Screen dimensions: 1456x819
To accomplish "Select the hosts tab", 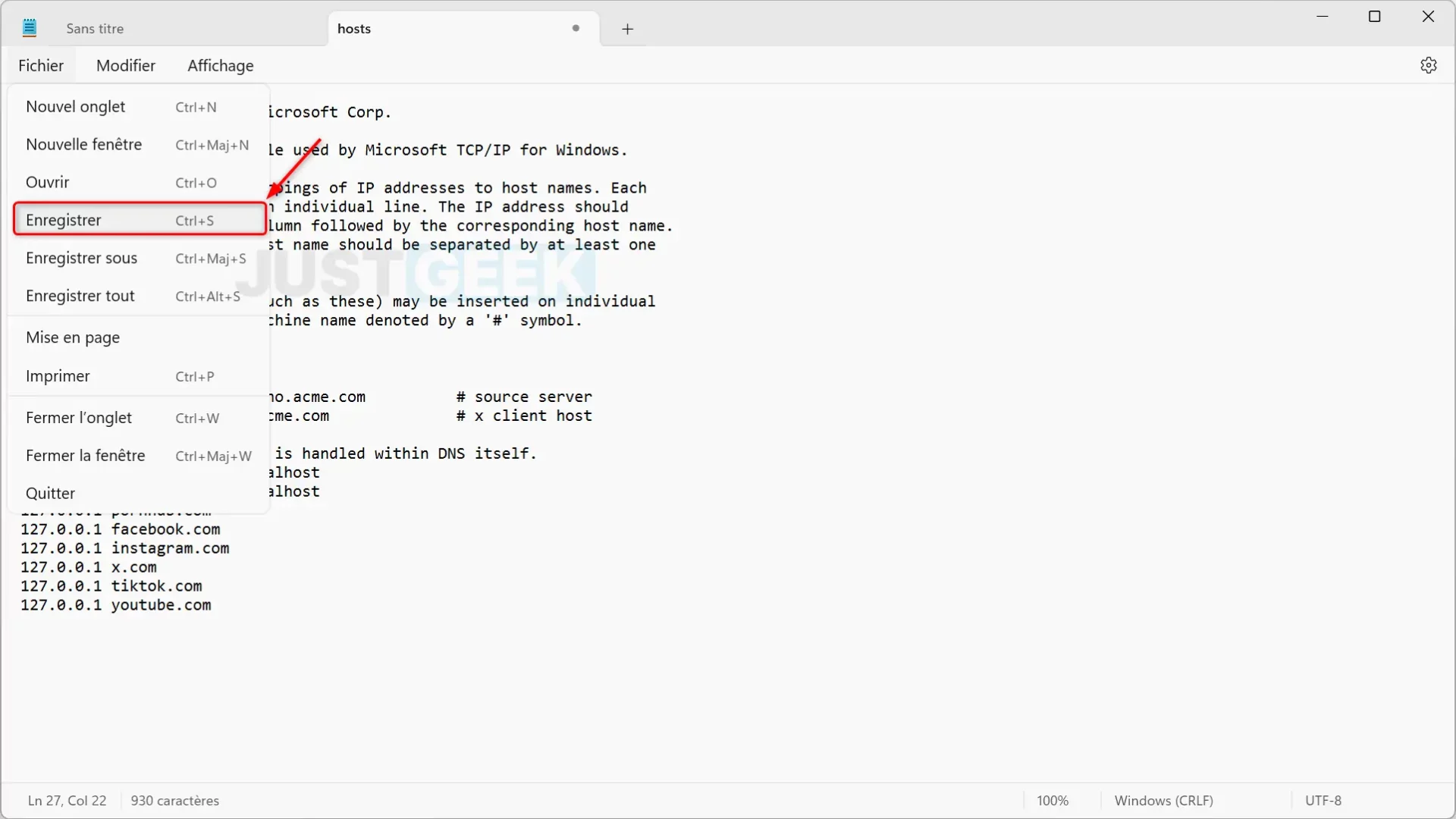I will point(463,29).
